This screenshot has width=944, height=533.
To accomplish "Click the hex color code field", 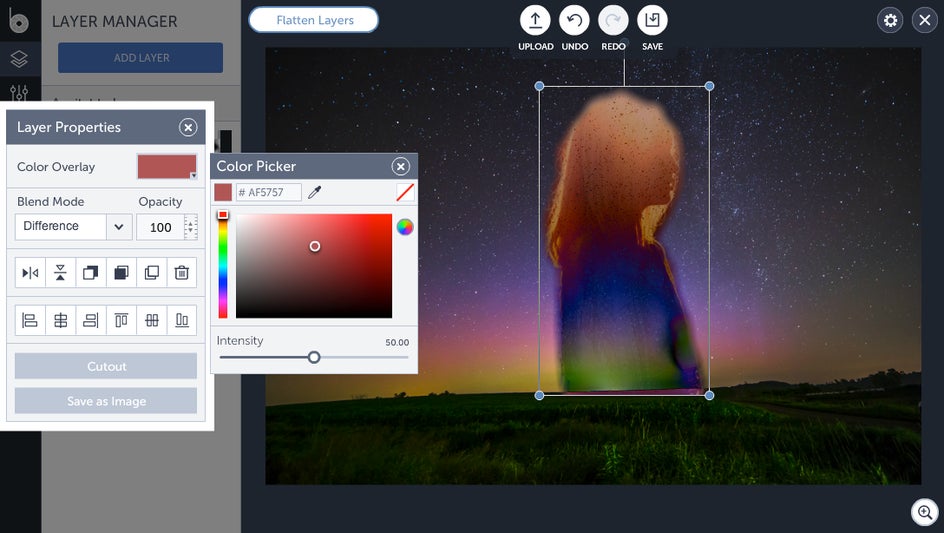I will (x=268, y=192).
